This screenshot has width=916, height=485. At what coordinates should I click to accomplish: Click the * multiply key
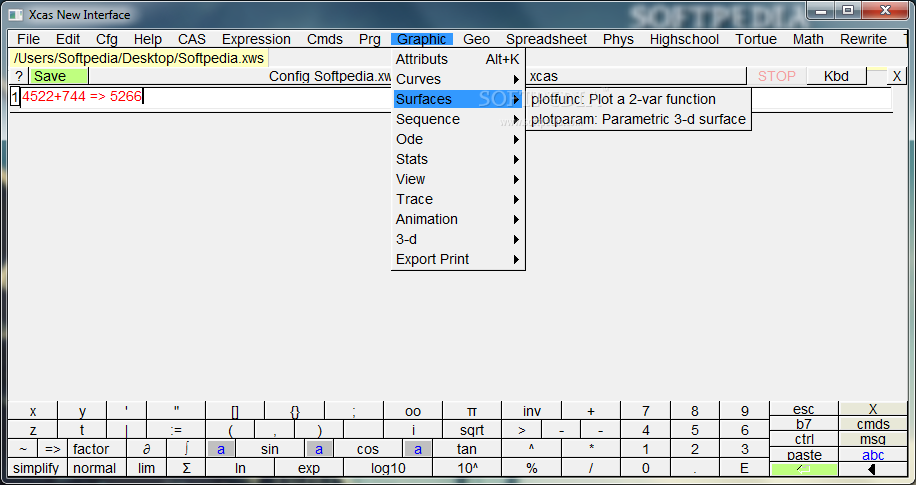(x=591, y=449)
